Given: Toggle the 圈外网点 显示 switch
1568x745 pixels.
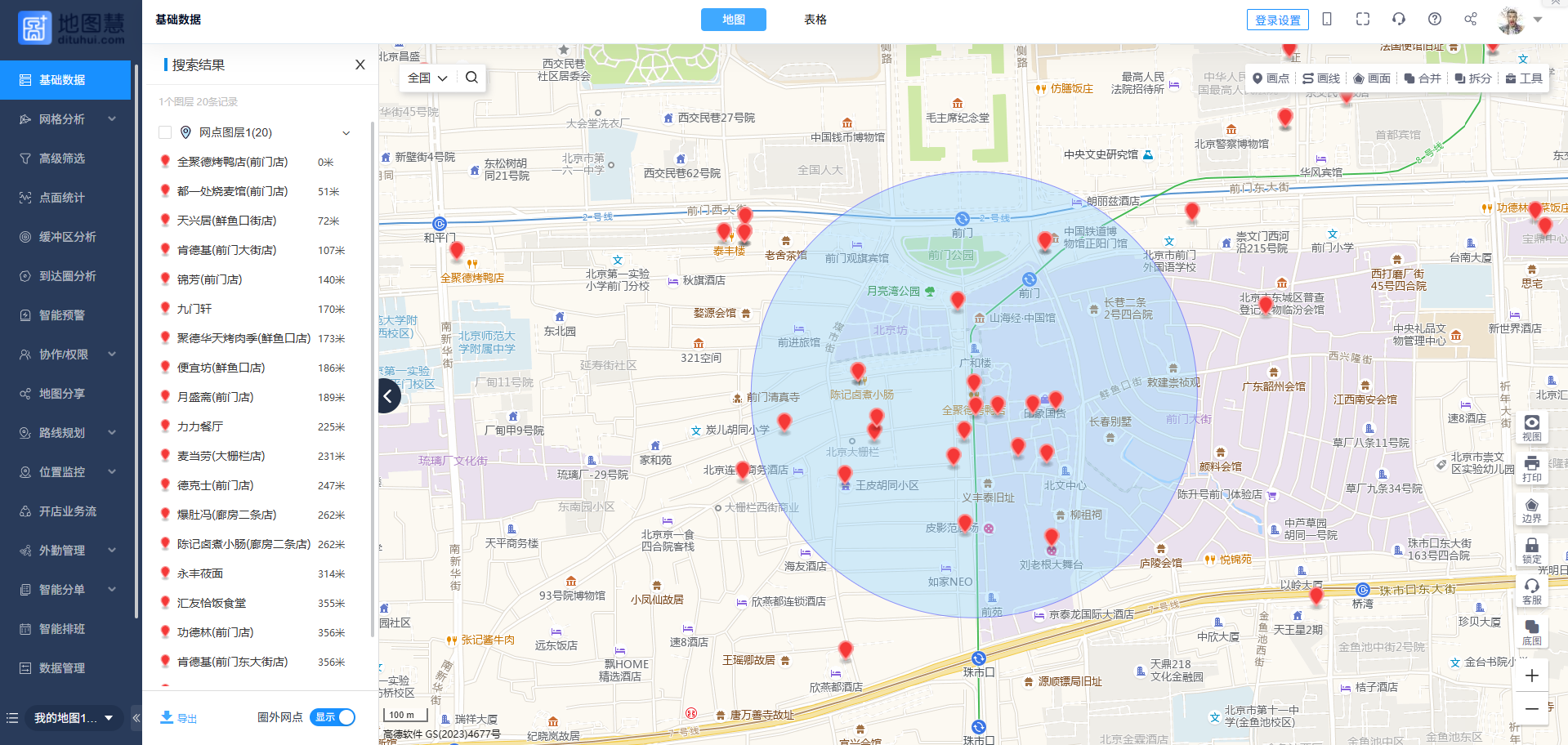Looking at the screenshot, I should tap(333, 717).
